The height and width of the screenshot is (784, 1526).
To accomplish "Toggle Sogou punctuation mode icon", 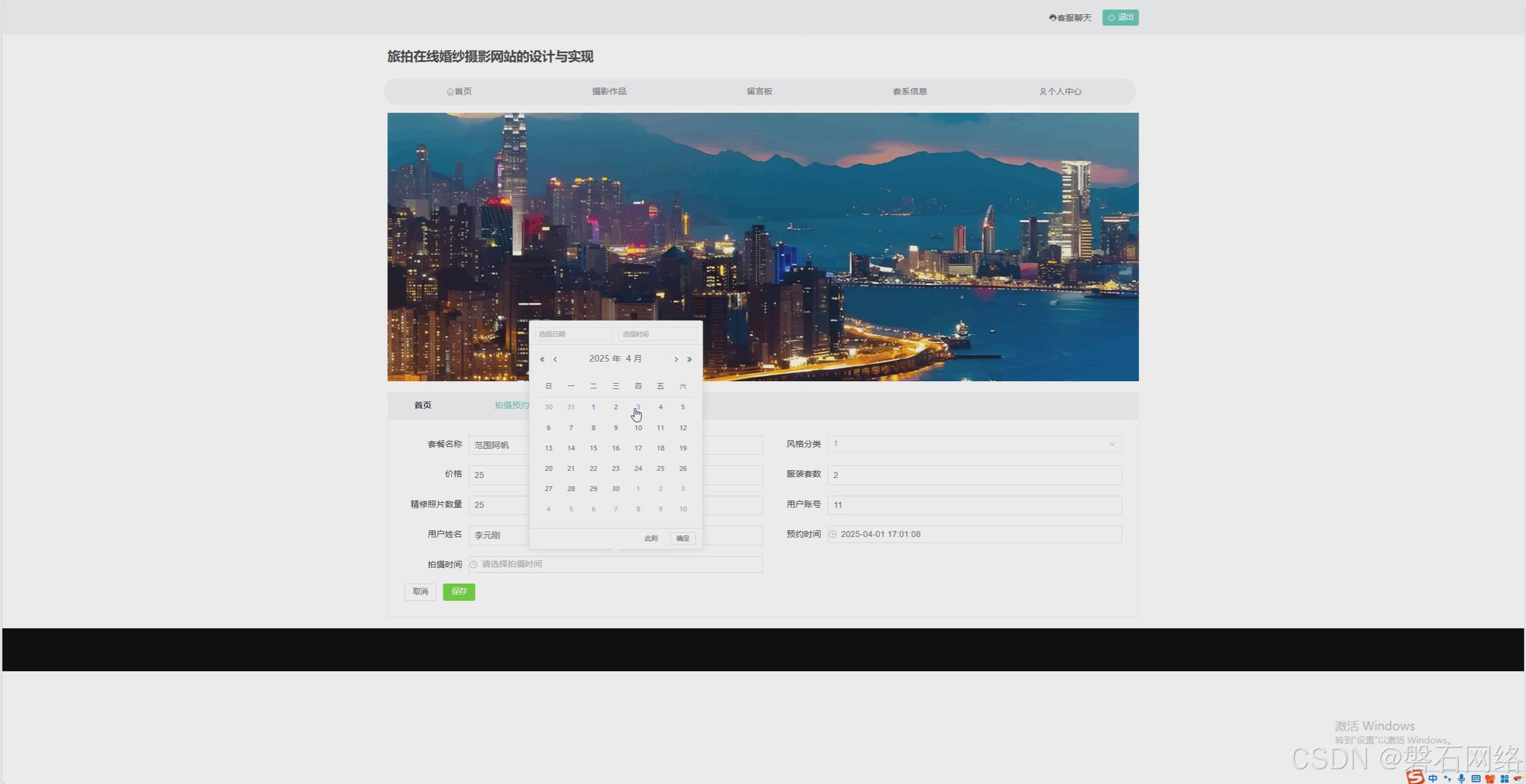I will [x=1447, y=778].
